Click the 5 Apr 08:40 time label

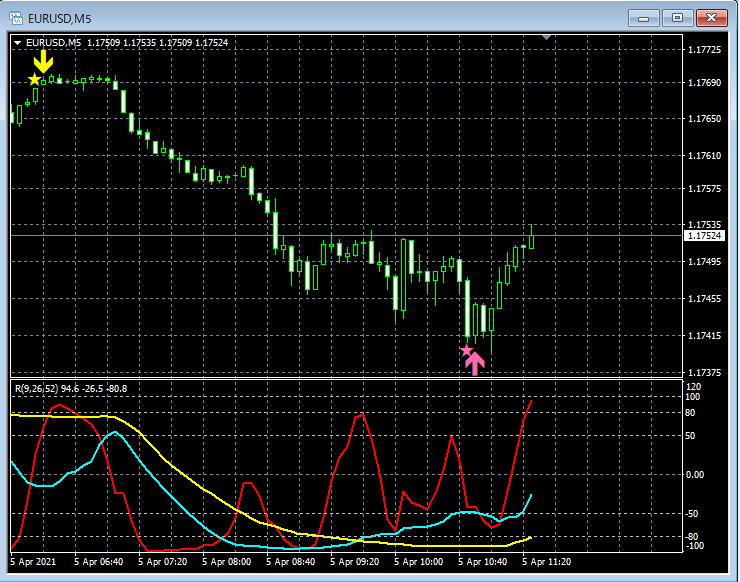(x=291, y=562)
